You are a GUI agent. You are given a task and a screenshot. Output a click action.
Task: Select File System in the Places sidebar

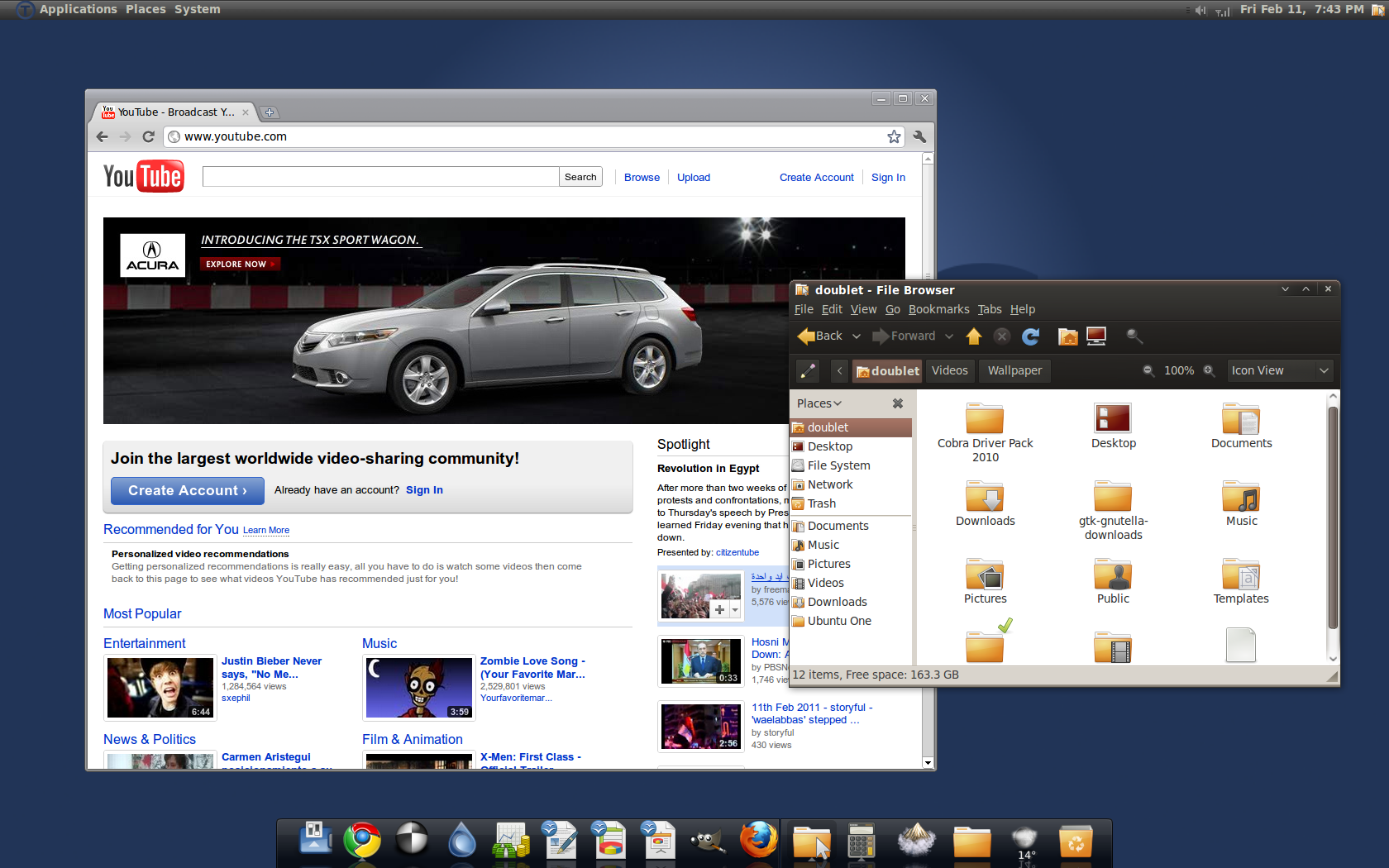[x=851, y=465]
